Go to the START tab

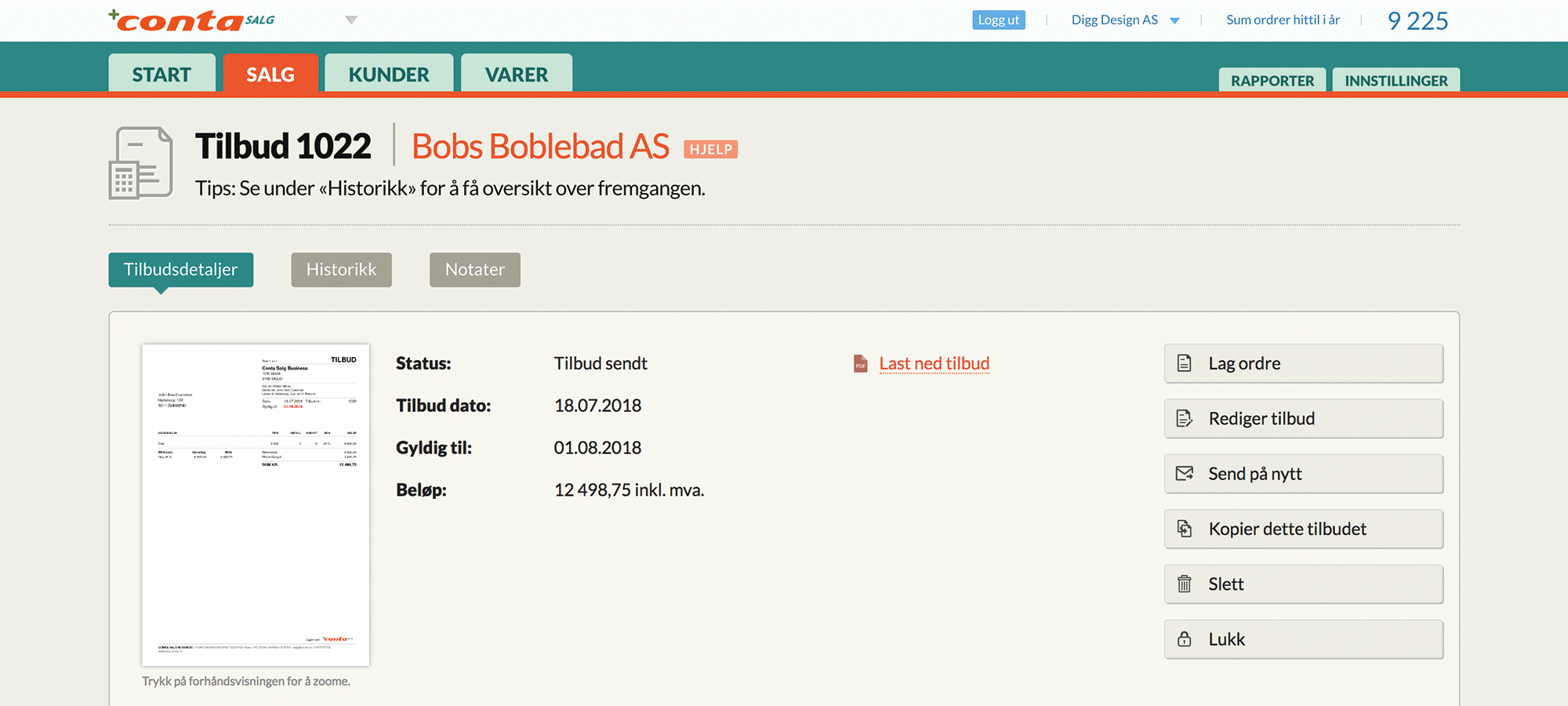(x=162, y=73)
